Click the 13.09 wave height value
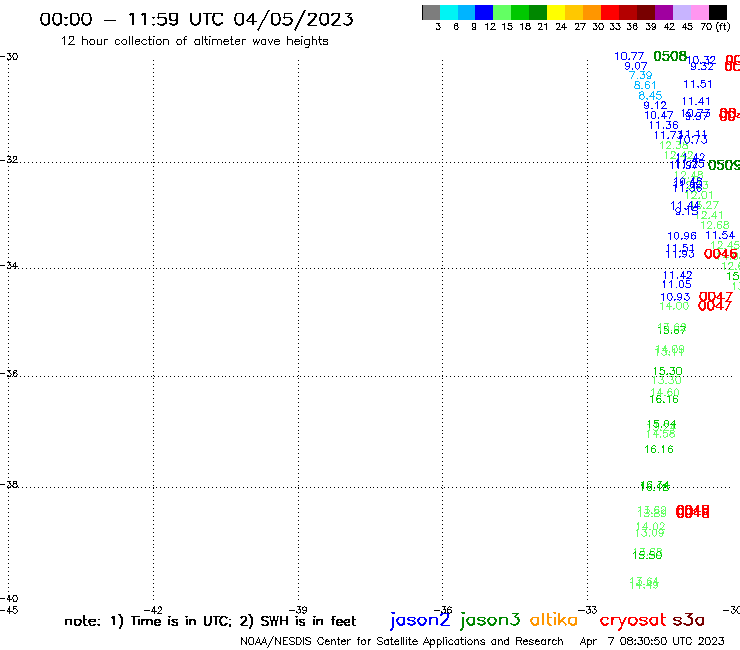 pos(650,533)
